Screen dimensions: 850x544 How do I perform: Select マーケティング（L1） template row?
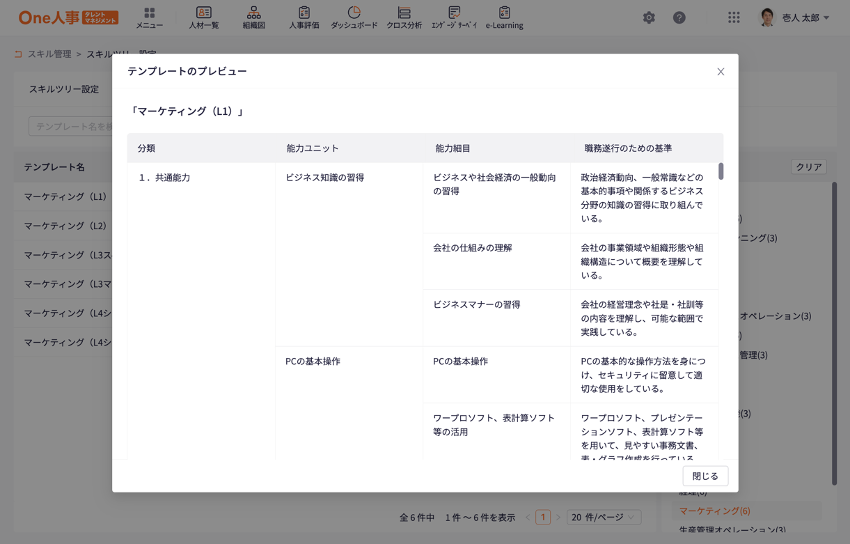tap(65, 197)
